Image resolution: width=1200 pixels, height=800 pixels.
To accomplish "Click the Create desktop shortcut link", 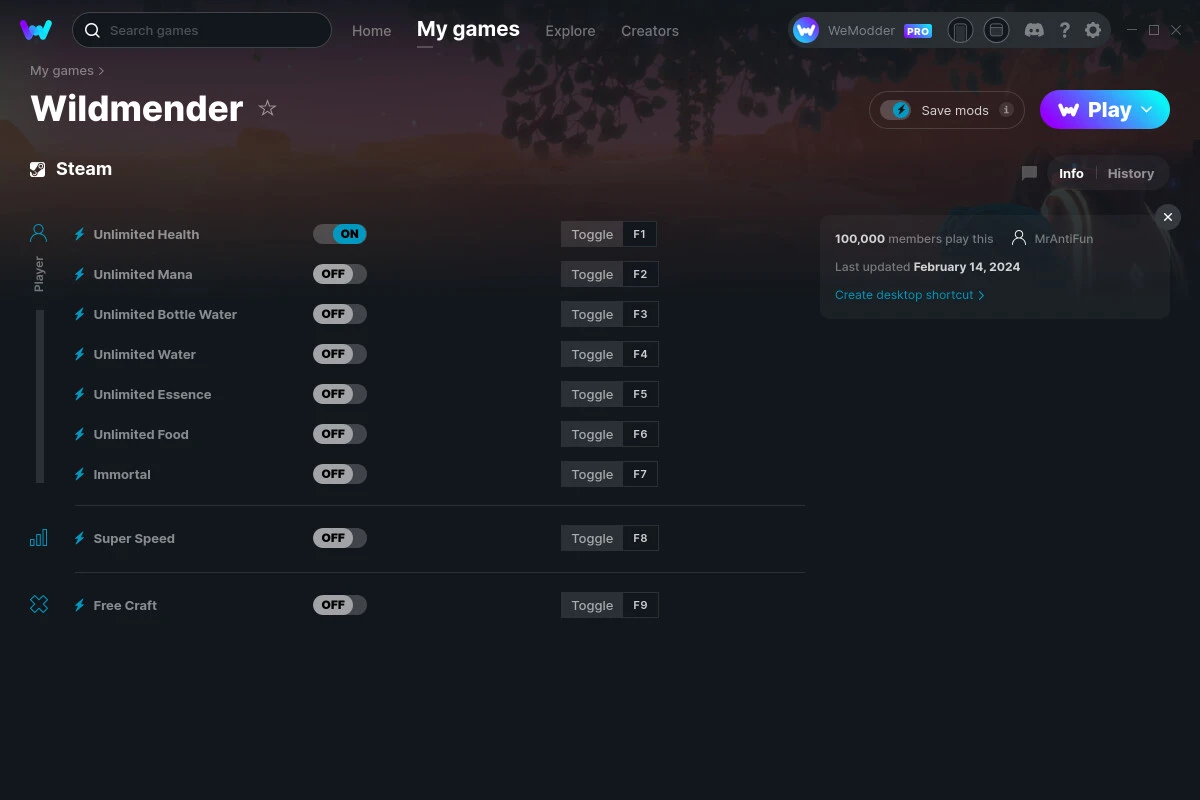I will 904,295.
